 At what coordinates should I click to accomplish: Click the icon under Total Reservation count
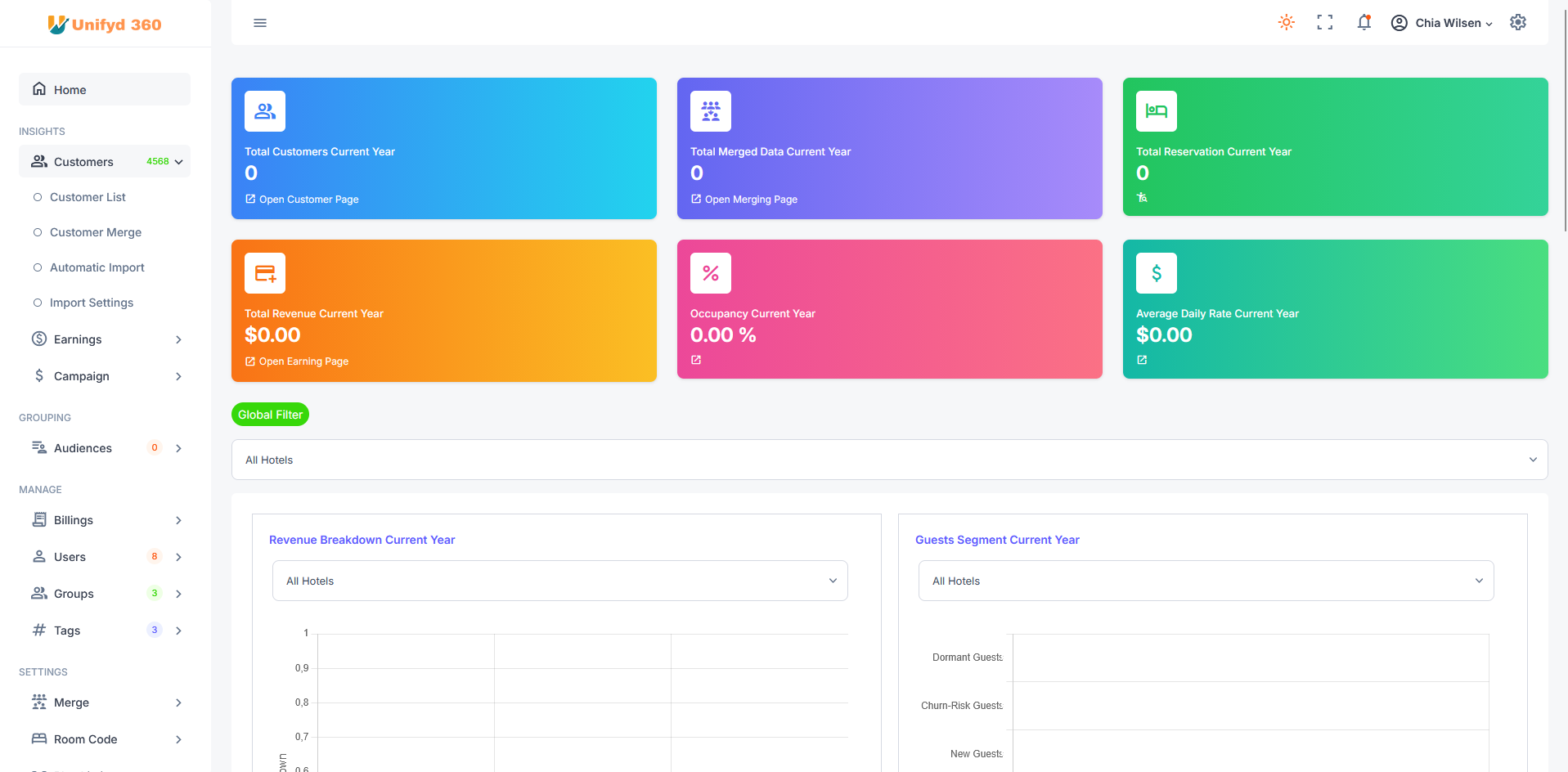tap(1142, 197)
